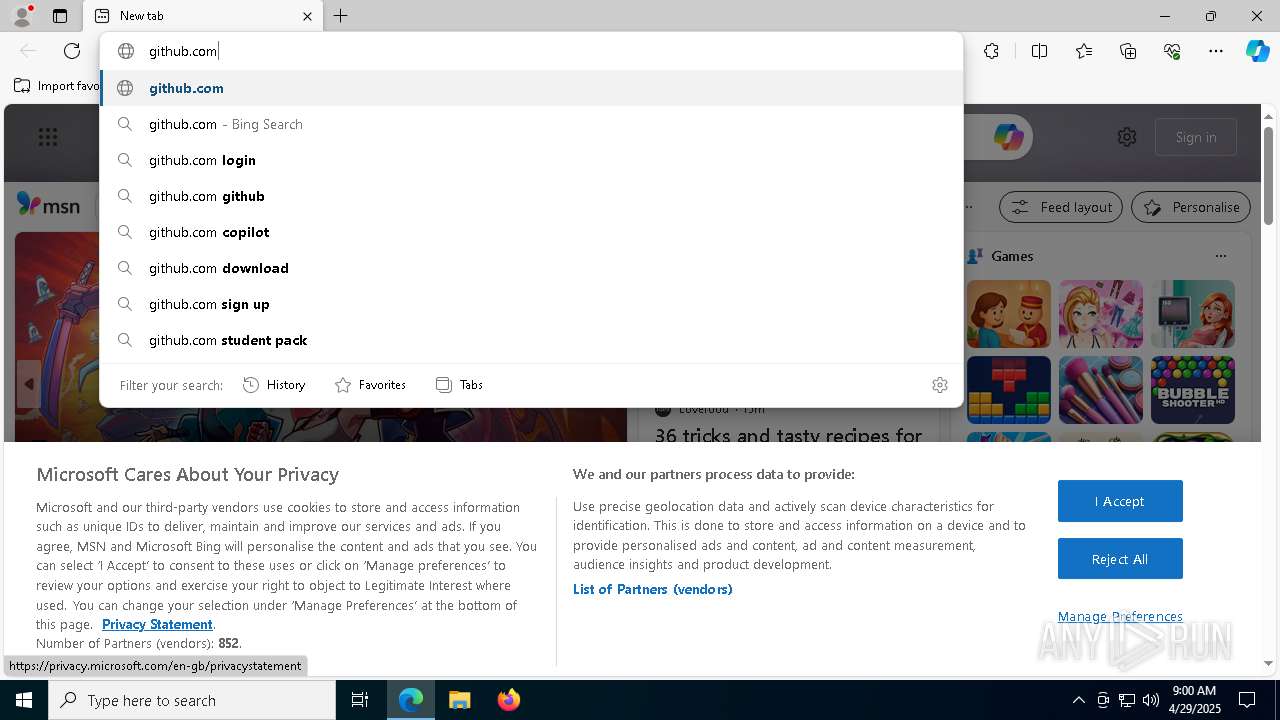1280x720 pixels.
Task: Open the tab actions menu icon
Action: [x=60, y=16]
